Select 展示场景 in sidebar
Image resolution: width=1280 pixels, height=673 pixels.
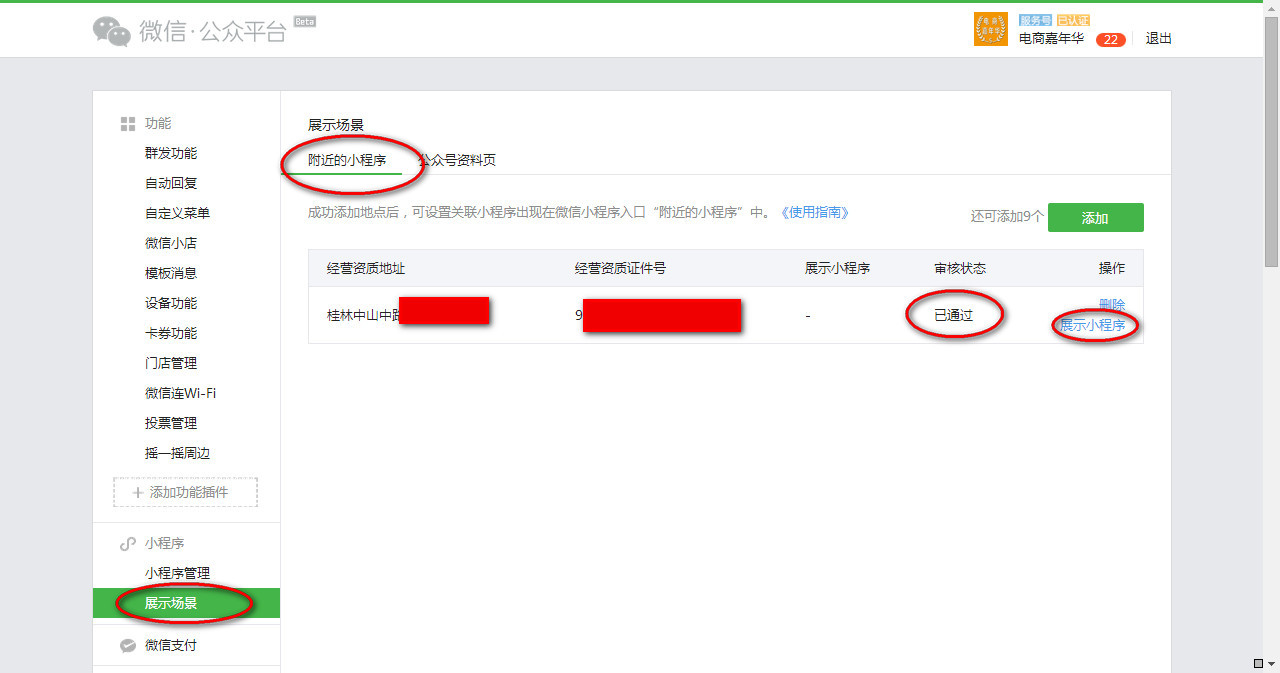click(186, 603)
